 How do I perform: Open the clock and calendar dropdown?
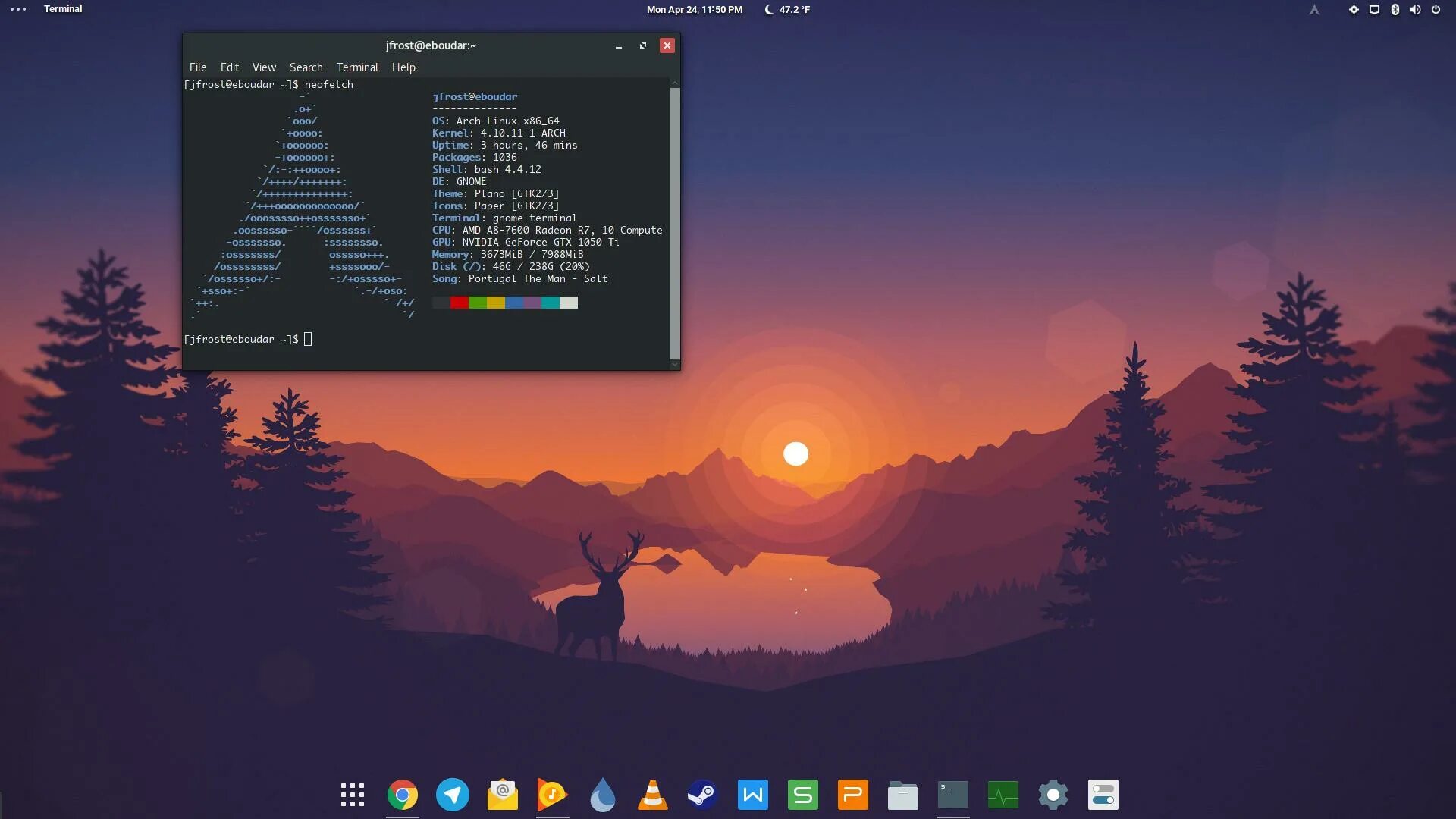coord(694,10)
